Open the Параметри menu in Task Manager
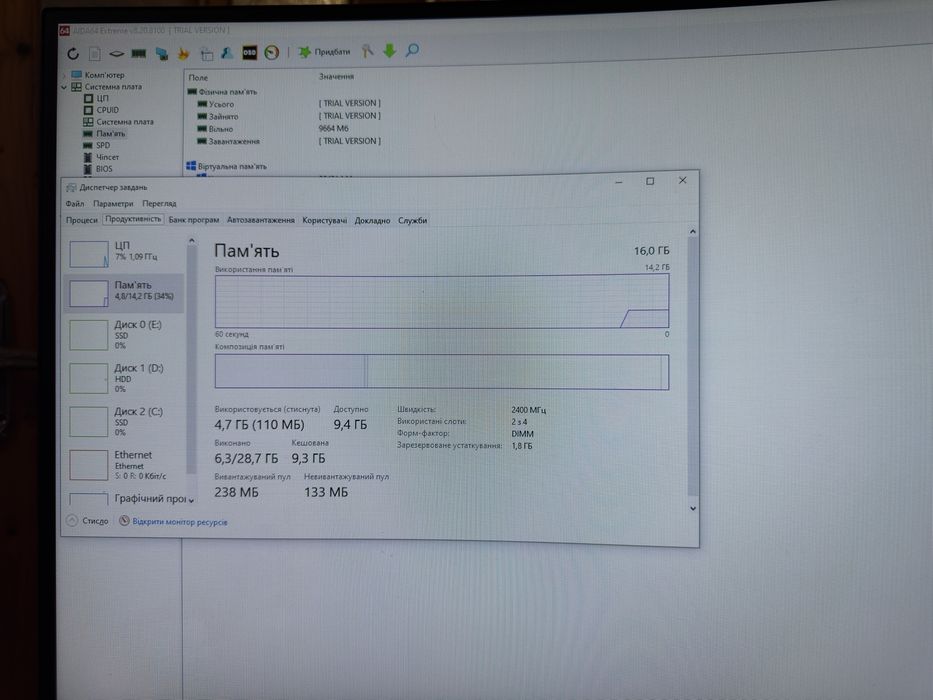The height and width of the screenshot is (700, 933). [x=113, y=204]
